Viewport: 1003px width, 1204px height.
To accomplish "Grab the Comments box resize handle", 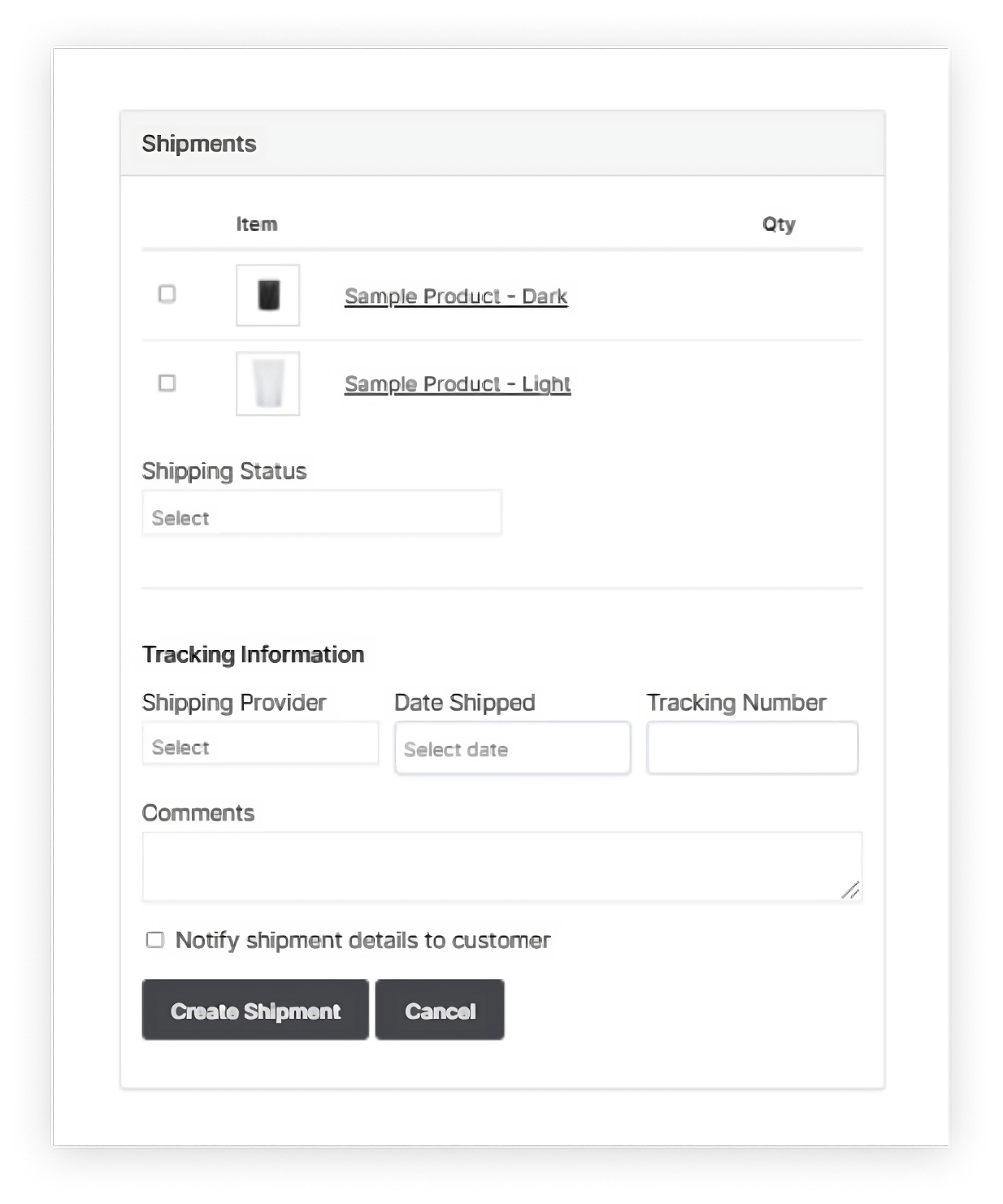I will point(851,891).
